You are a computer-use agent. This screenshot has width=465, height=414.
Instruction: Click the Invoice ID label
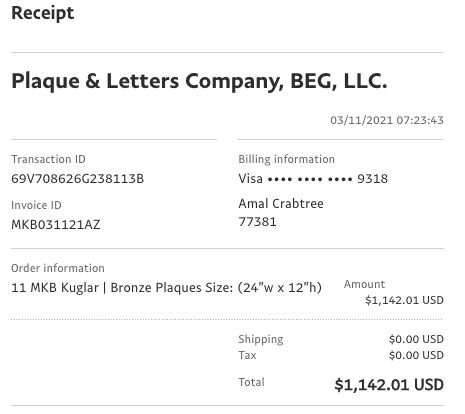36,205
